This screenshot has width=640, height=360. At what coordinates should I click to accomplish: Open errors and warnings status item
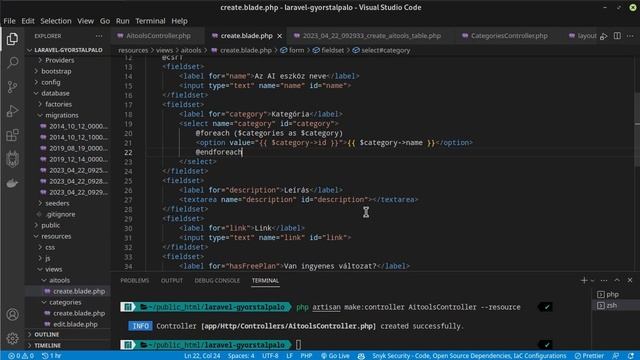pos(21,356)
